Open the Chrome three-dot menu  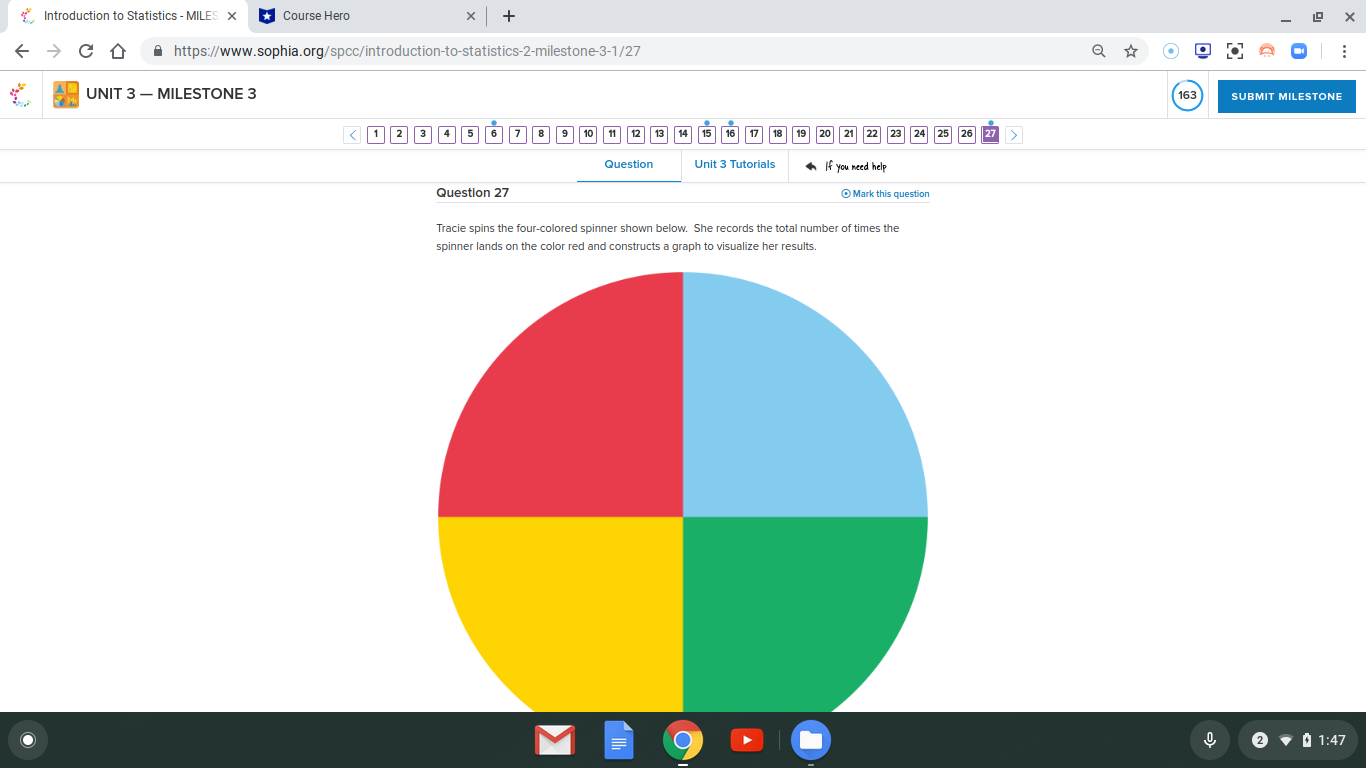tap(1345, 51)
